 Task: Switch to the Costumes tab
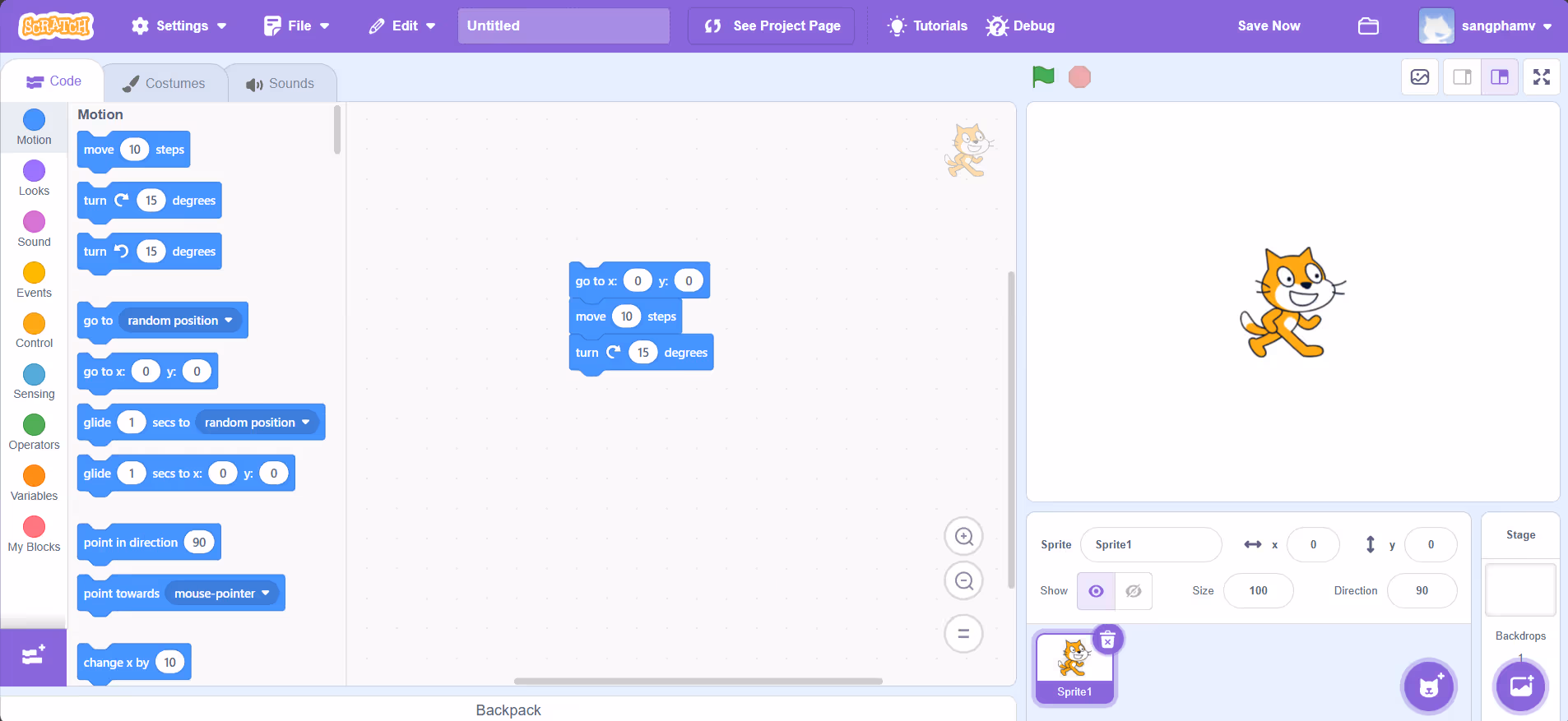(x=164, y=83)
